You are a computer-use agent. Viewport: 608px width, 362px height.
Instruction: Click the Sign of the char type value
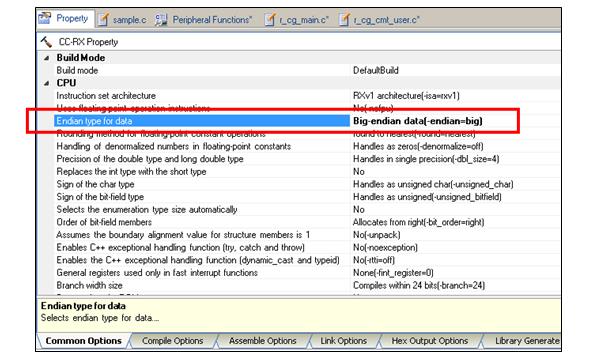433,184
